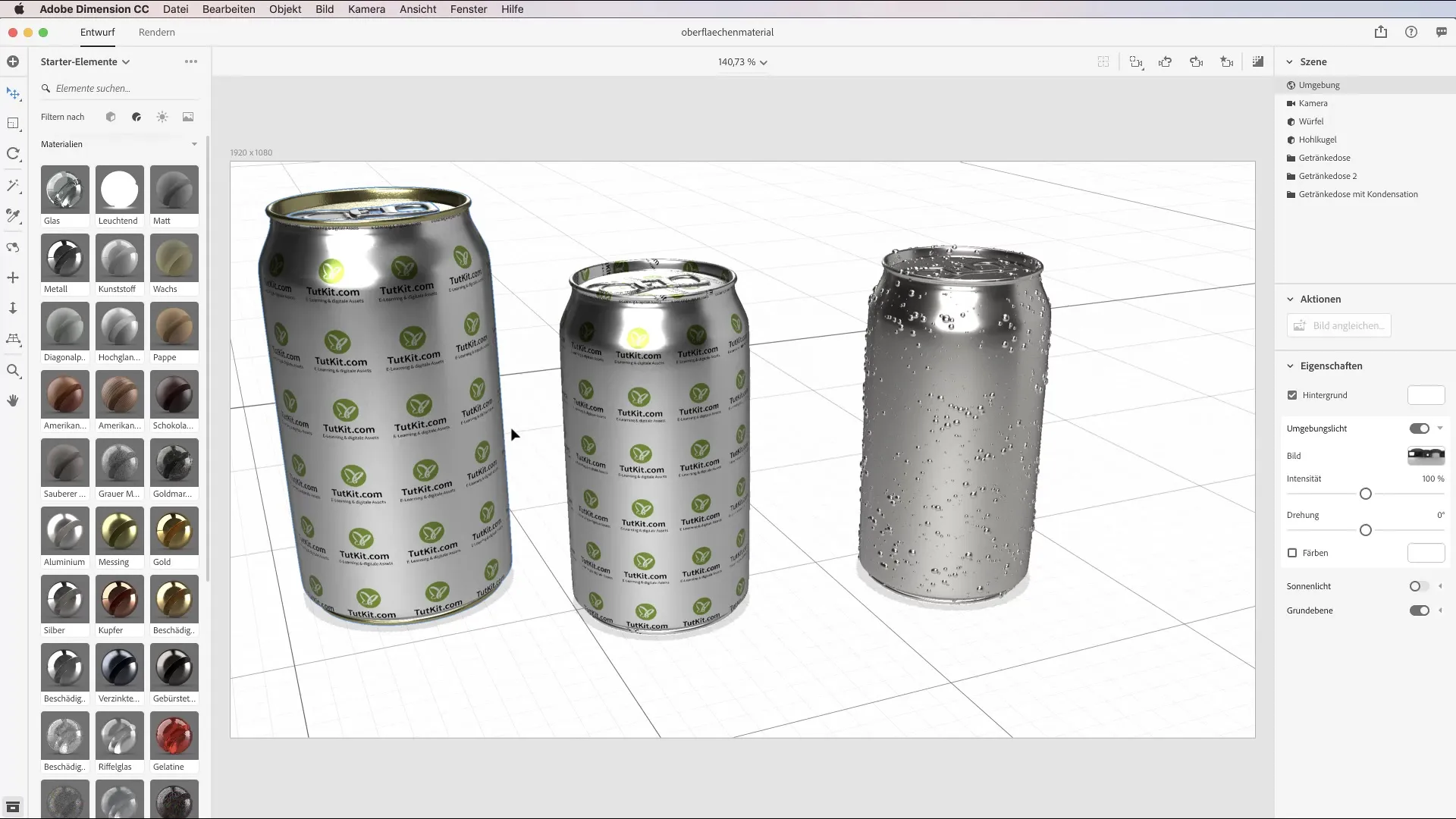The image size is (1456, 819).
Task: Click the Elemente suchen search field
Action: click(x=120, y=89)
